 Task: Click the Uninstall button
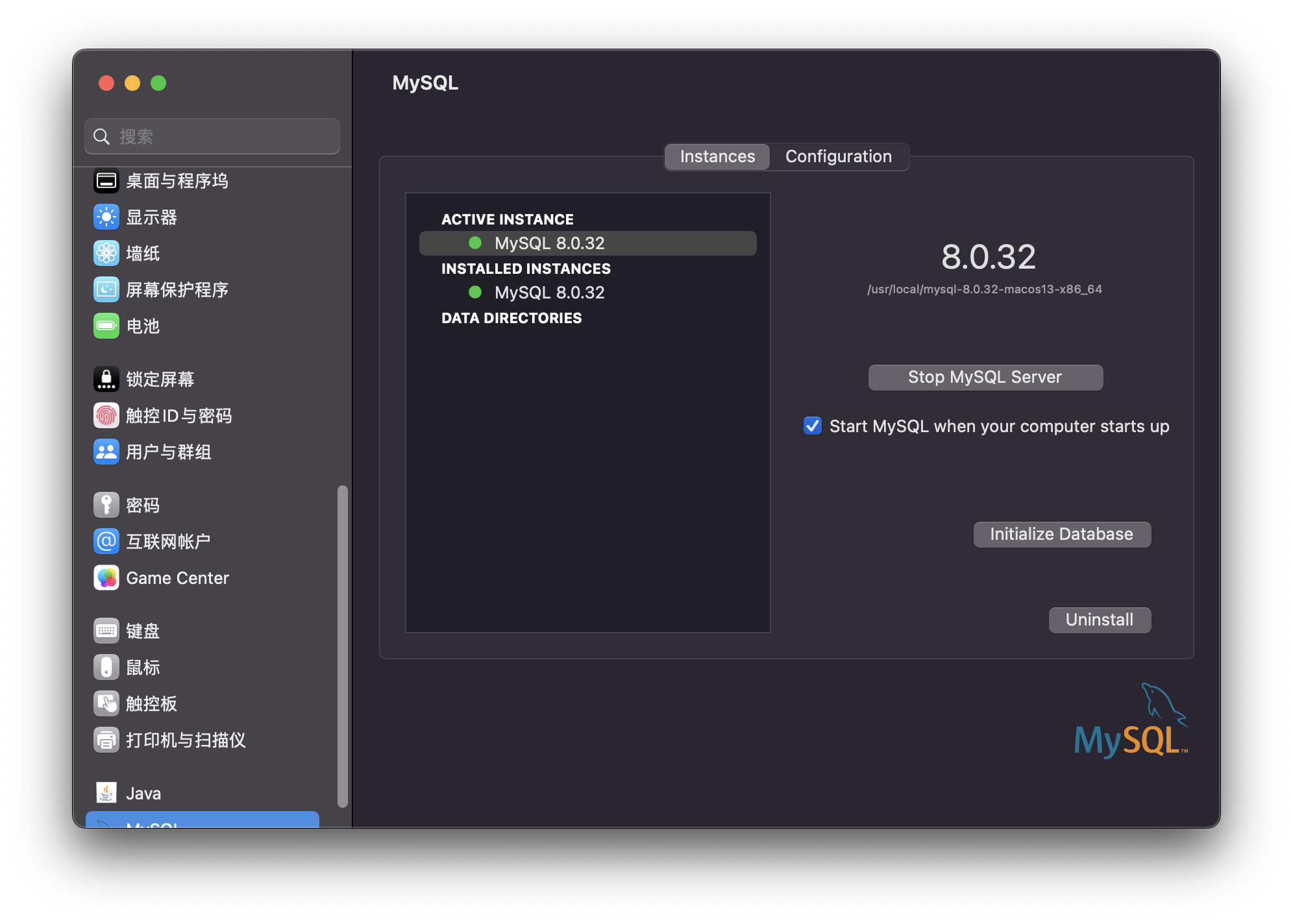[1099, 620]
